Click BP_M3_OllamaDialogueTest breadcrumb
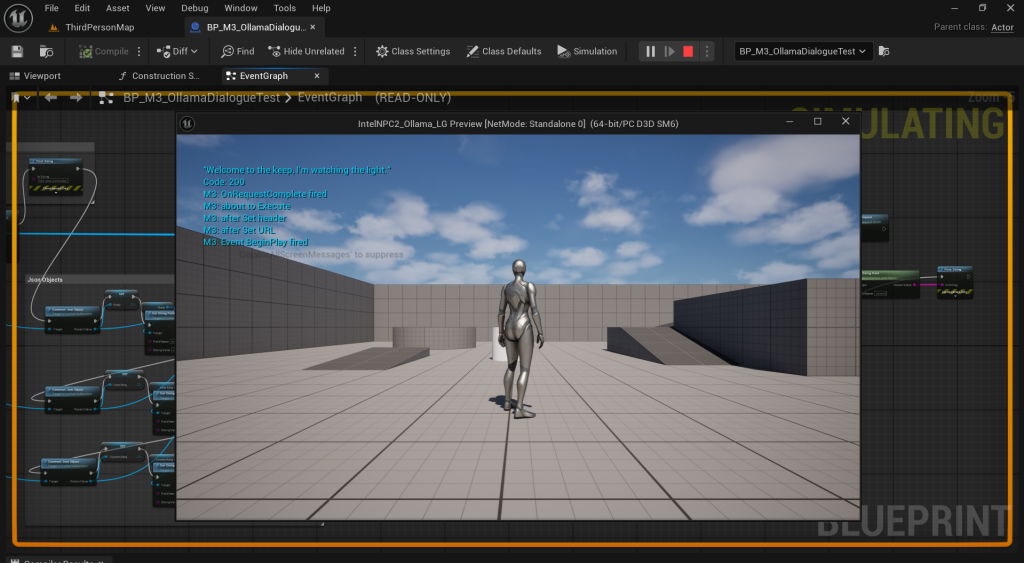This screenshot has height=563, width=1024. click(201, 98)
